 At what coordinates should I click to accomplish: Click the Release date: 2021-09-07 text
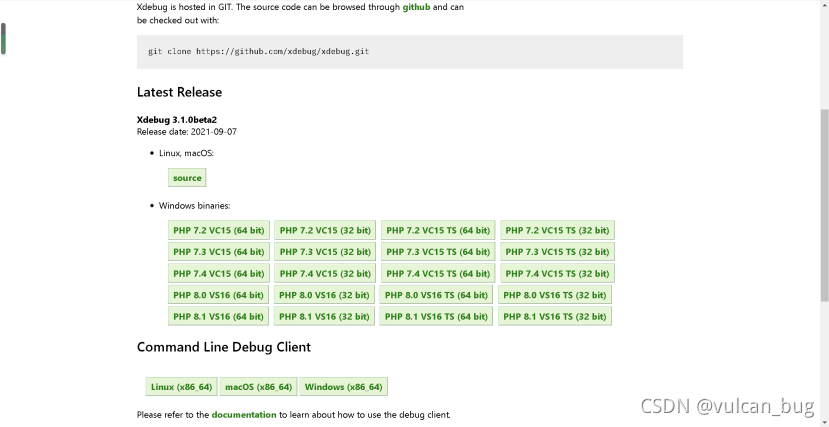187,132
